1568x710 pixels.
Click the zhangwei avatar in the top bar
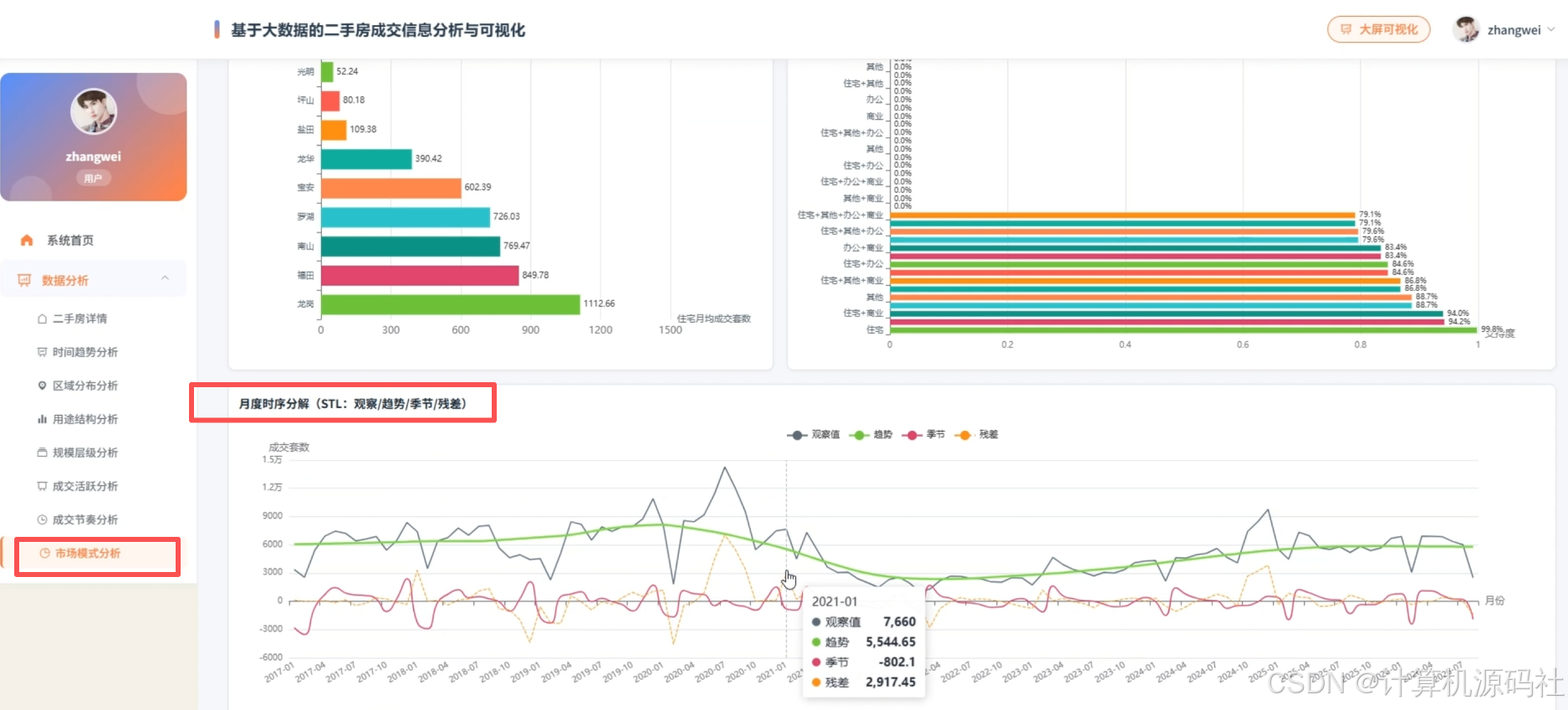[x=1466, y=29]
